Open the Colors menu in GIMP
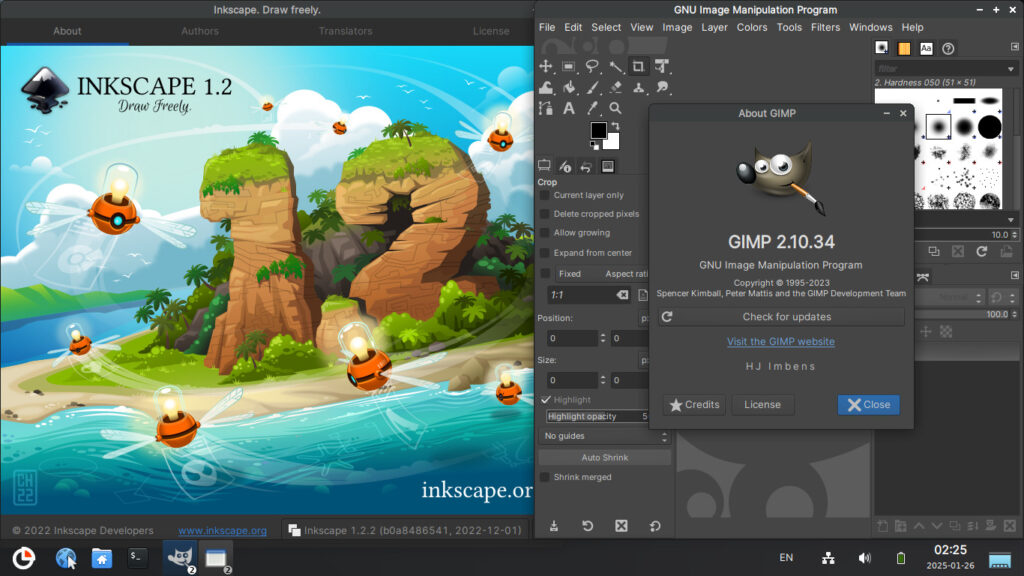This screenshot has height=576, width=1024. coord(752,27)
